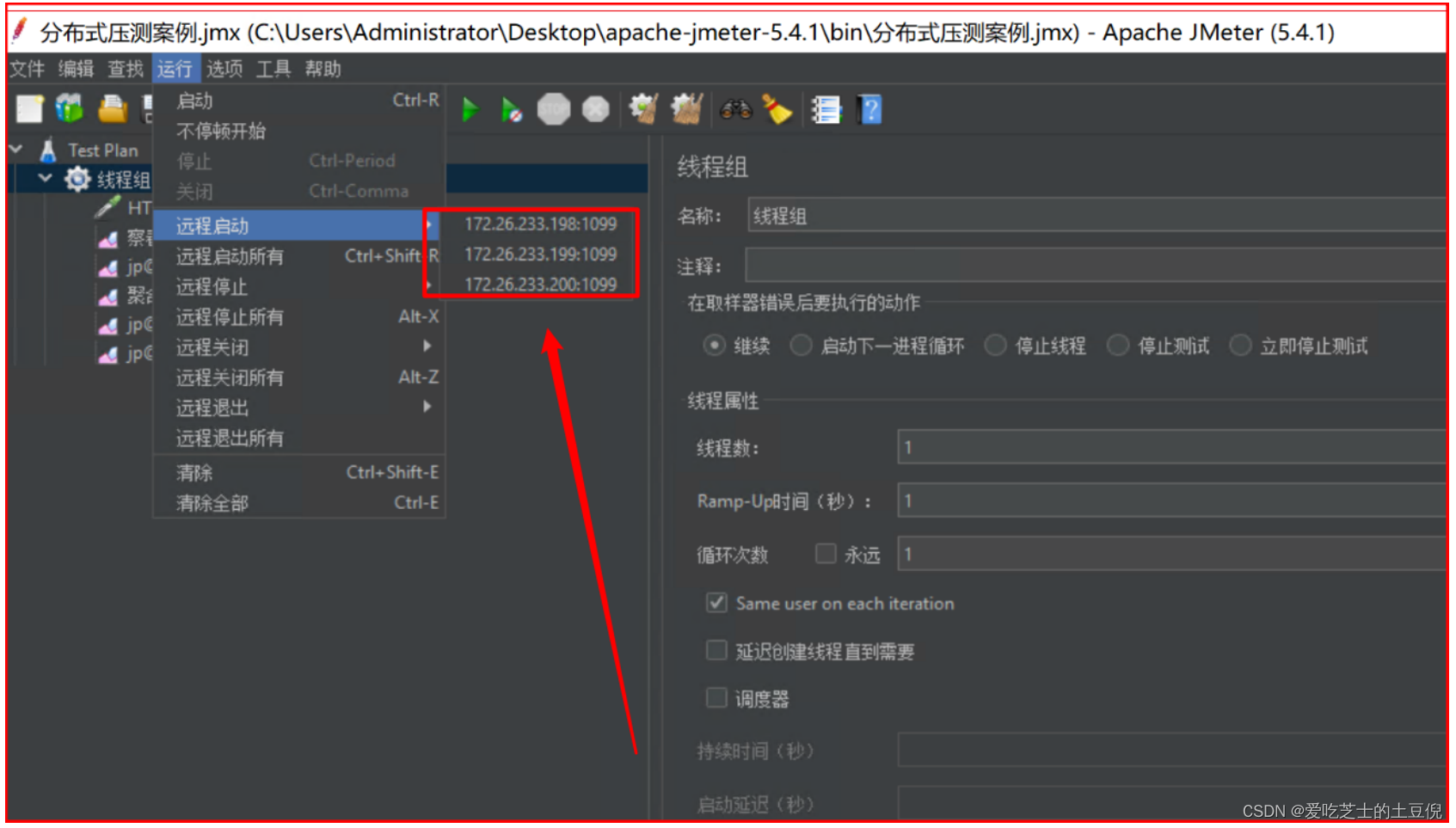The width and height of the screenshot is (1456, 828).
Task: Choose 远程退出所有 menu item
Action: (x=299, y=439)
